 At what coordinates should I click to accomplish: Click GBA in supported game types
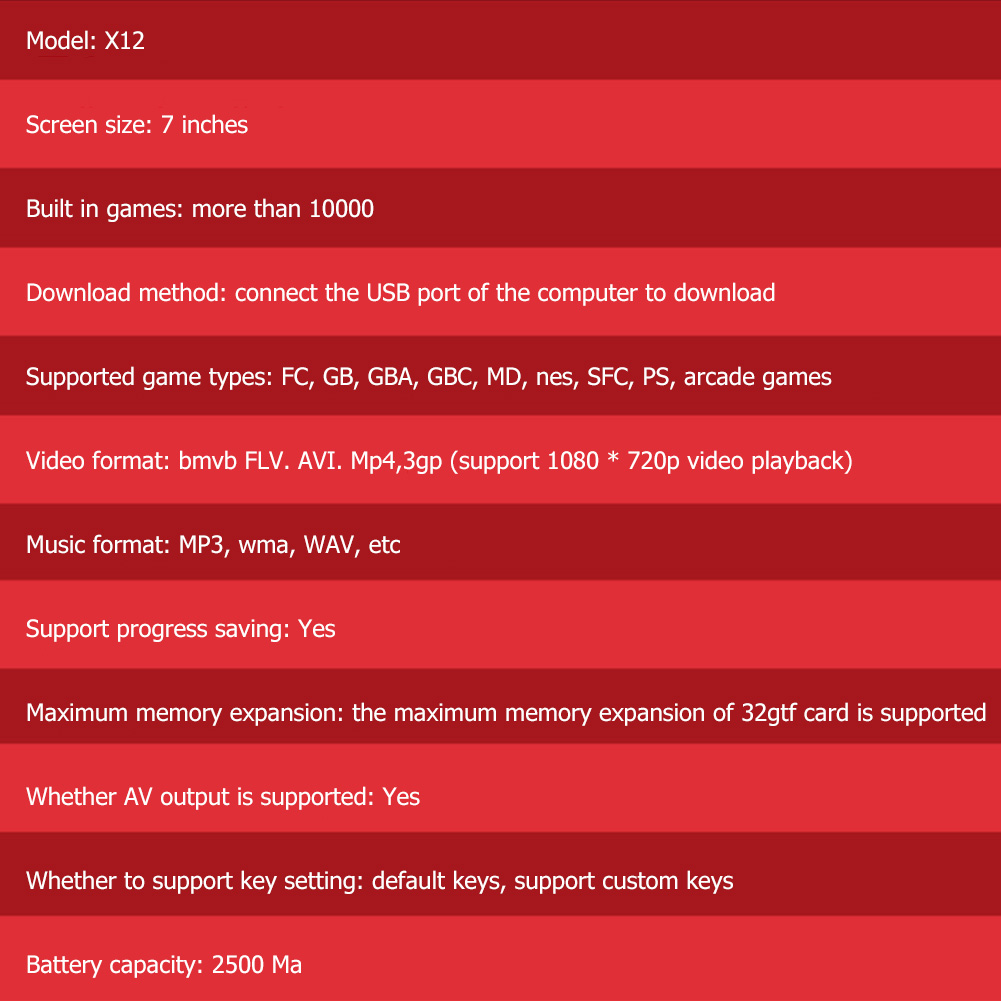[390, 377]
